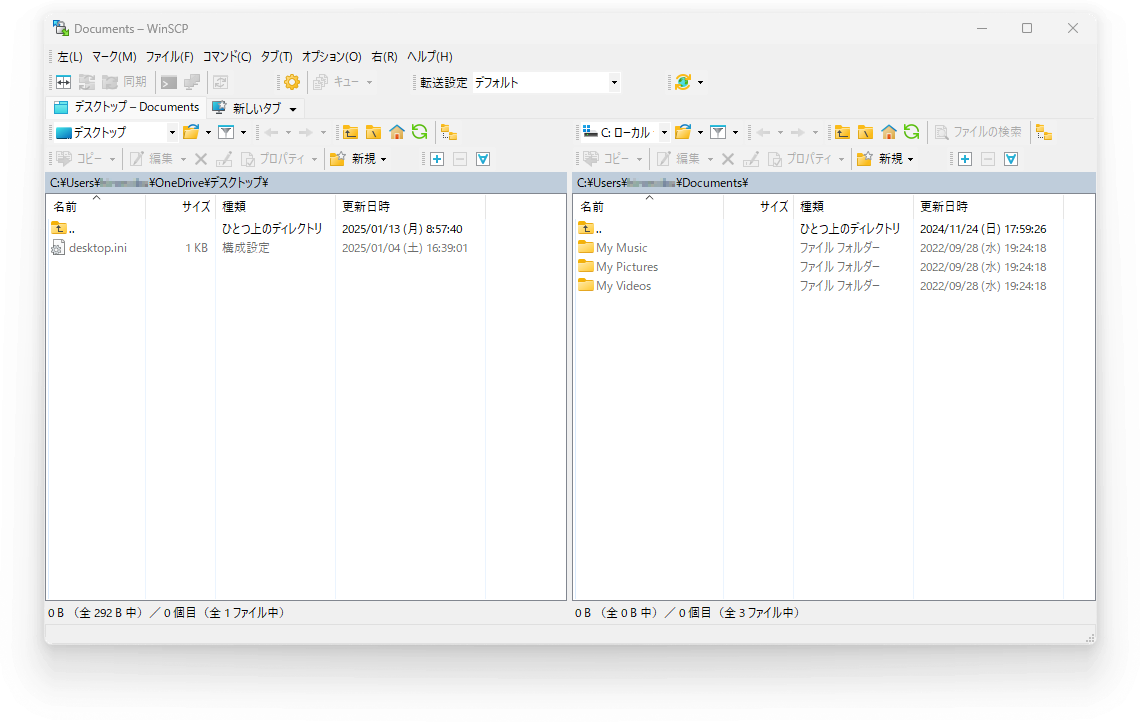Open the console terminal icon
This screenshot has width=1140, height=722.
click(x=169, y=82)
